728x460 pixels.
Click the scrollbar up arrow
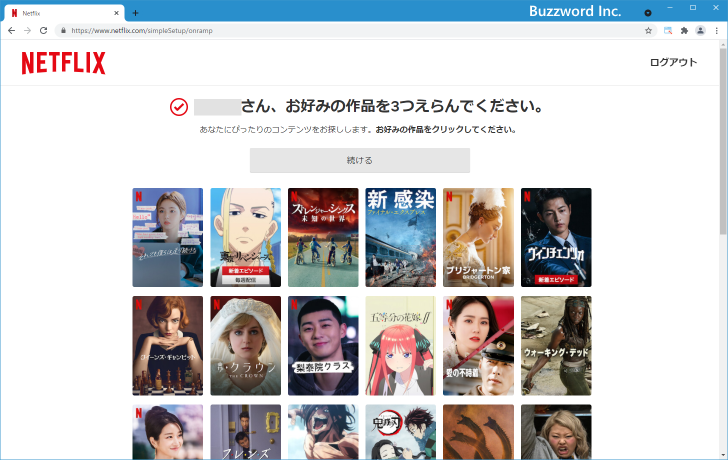click(723, 45)
